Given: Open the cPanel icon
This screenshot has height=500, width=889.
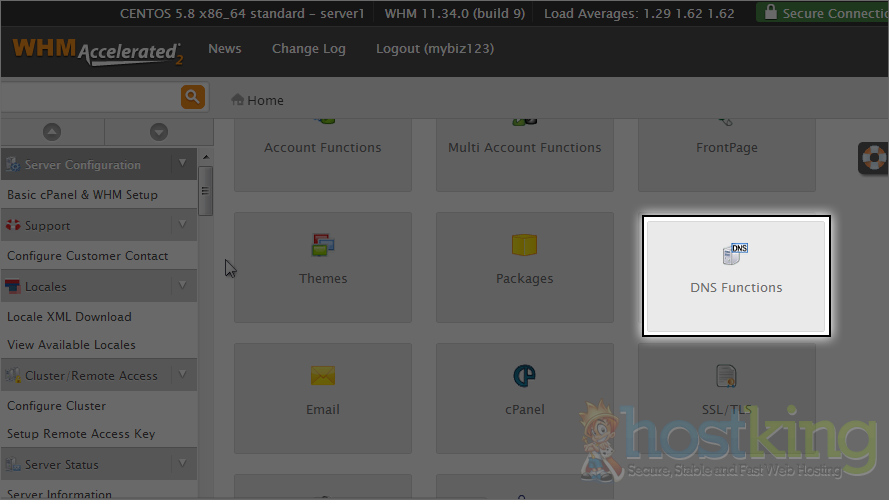Looking at the screenshot, I should pos(524,376).
